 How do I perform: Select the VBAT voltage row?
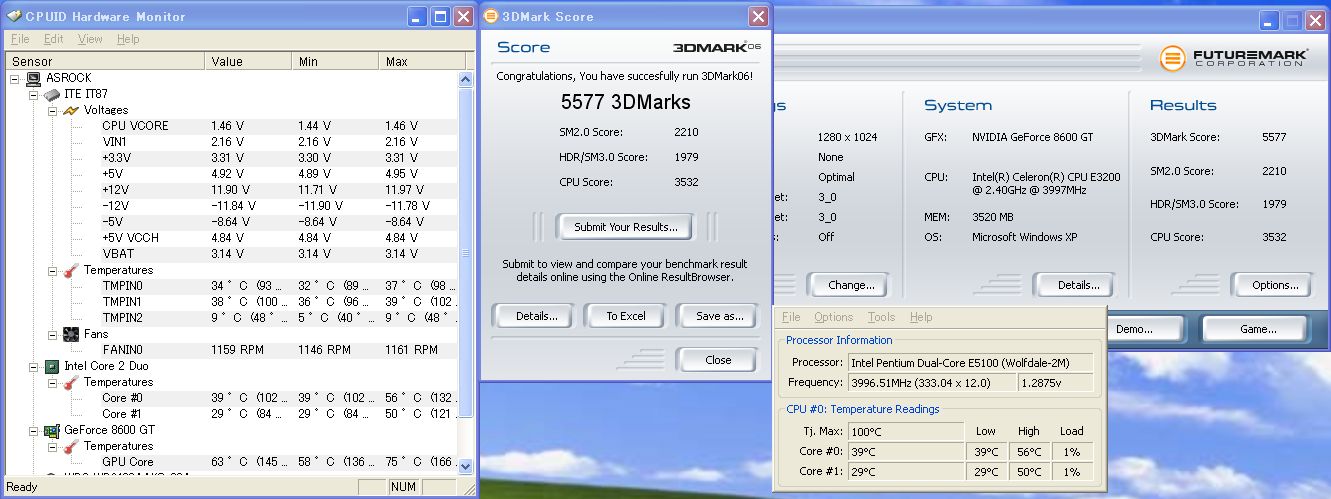pyautogui.click(x=232, y=254)
